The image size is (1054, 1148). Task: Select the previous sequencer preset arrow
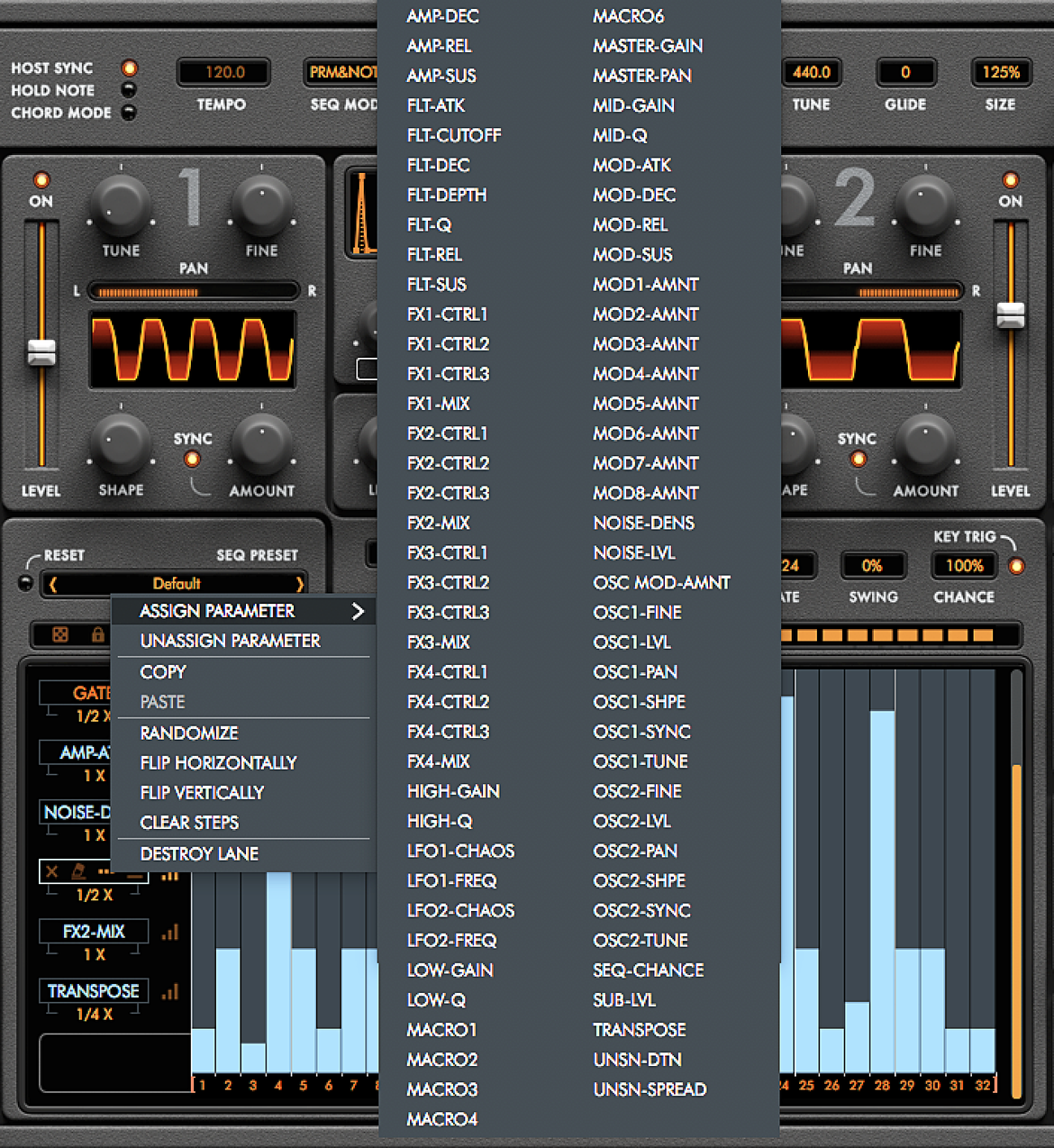[x=52, y=584]
